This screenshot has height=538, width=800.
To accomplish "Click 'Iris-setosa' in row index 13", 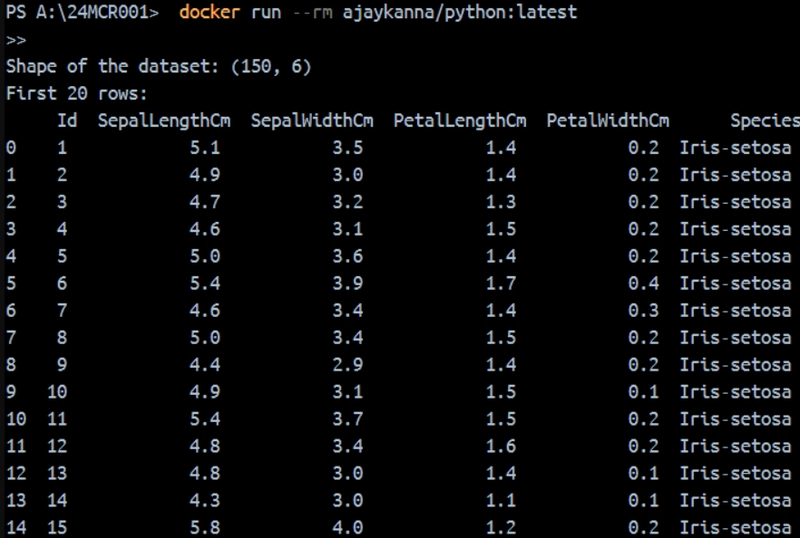I will coord(735,500).
